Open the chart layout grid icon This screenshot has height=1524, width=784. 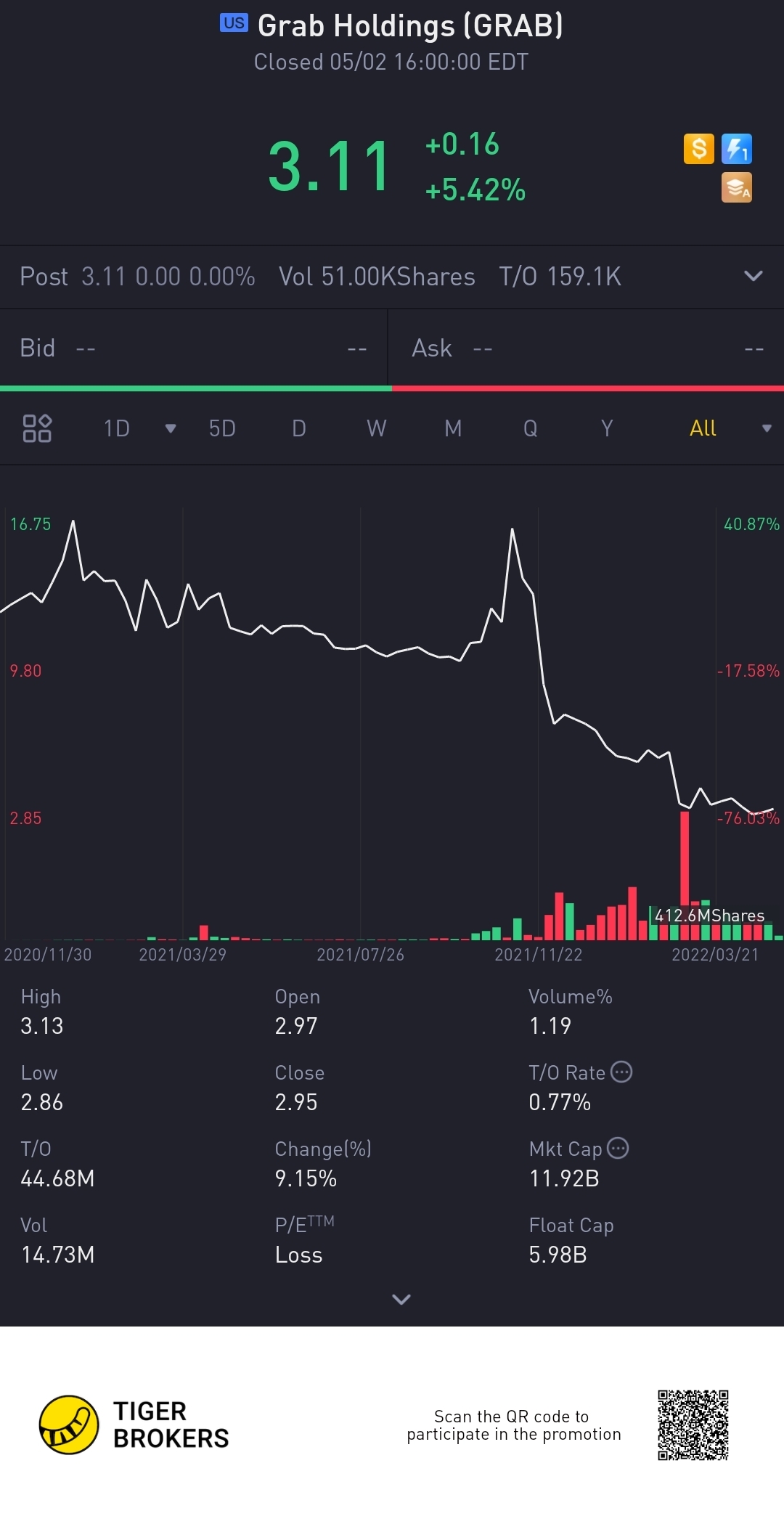click(x=37, y=428)
